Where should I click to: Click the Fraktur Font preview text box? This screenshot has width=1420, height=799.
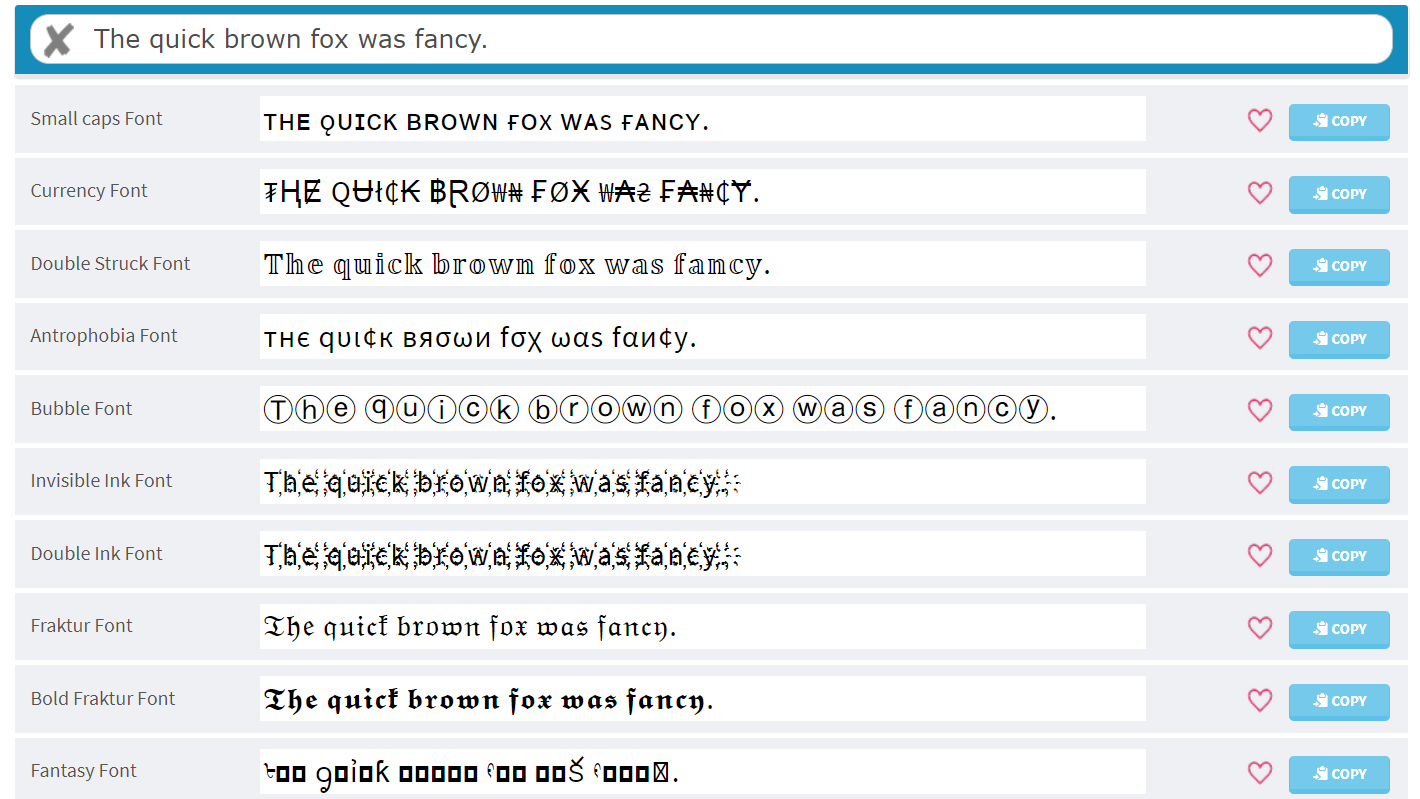(702, 626)
